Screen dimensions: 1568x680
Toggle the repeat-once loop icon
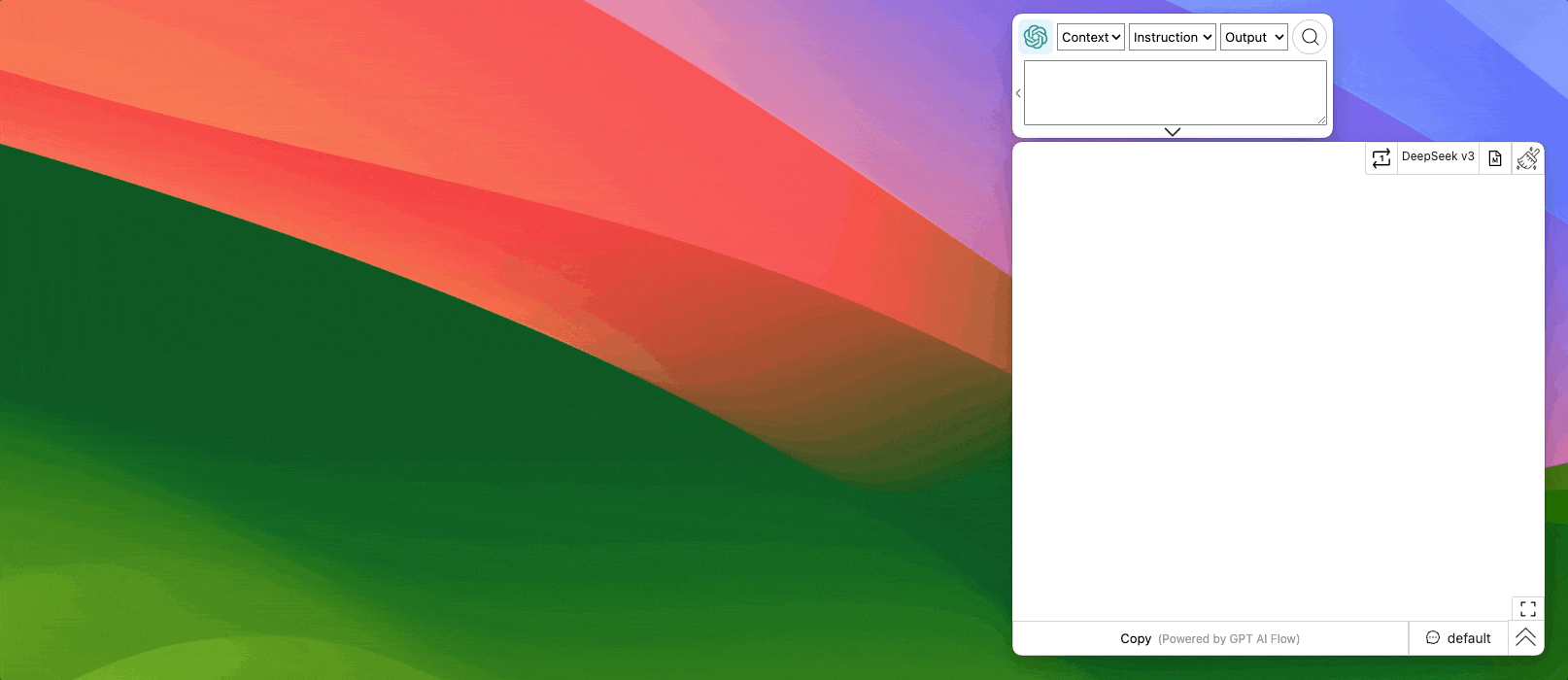coord(1381,158)
